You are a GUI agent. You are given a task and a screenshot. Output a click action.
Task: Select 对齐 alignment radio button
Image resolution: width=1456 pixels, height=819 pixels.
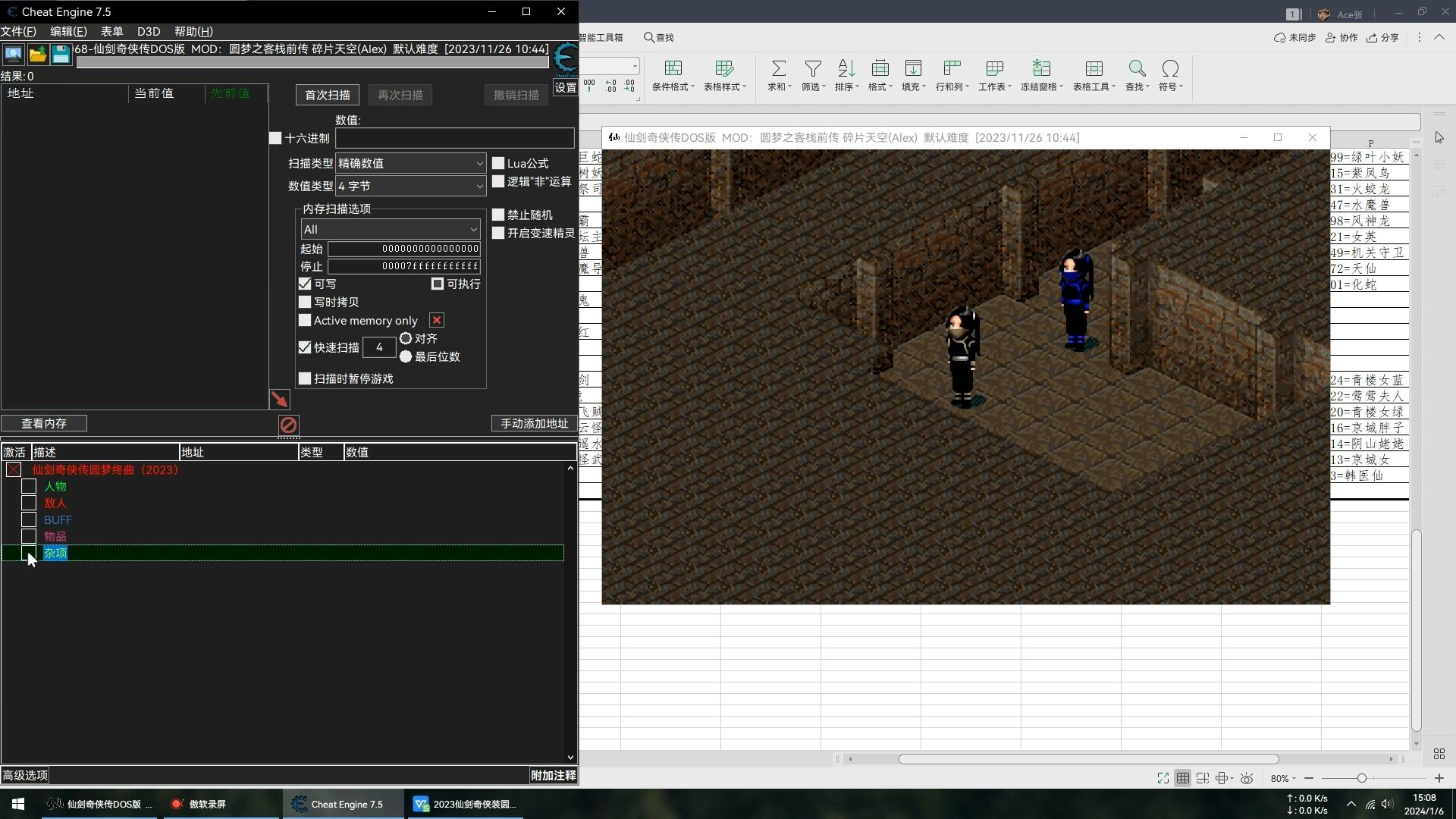point(406,338)
